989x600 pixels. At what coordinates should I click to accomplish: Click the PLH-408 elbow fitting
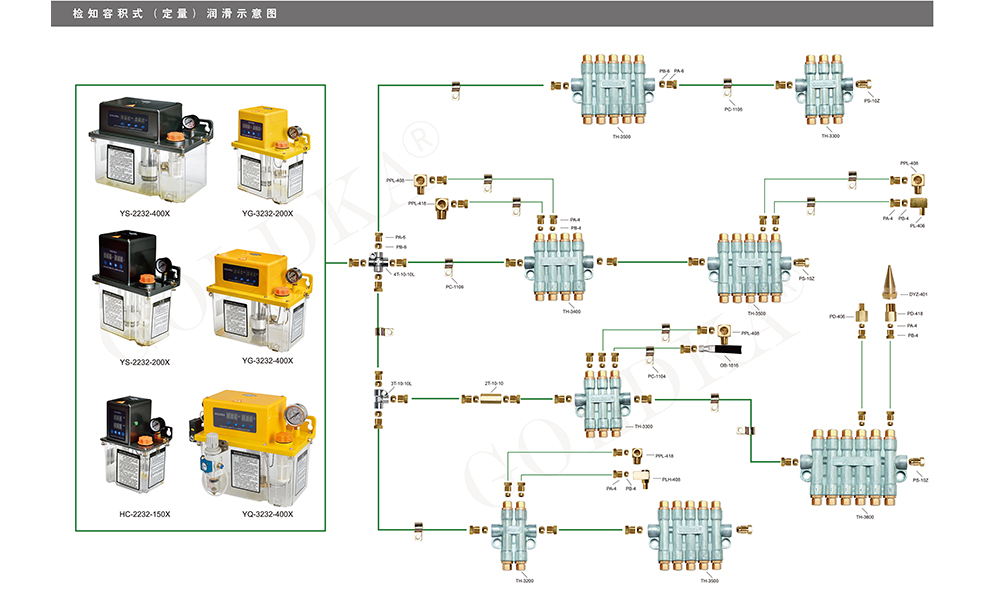coord(643,476)
